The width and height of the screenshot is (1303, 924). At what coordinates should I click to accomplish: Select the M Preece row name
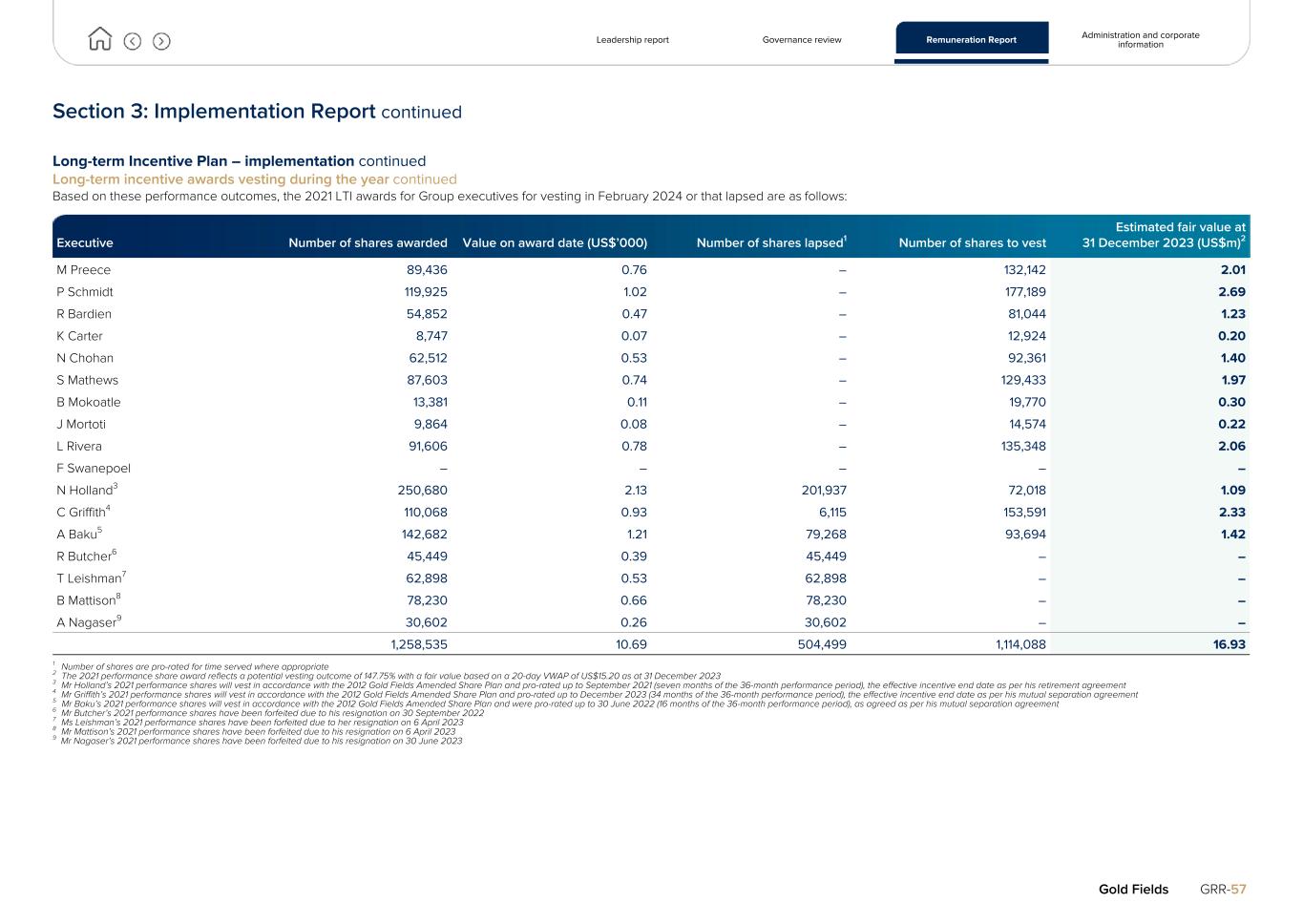(84, 270)
